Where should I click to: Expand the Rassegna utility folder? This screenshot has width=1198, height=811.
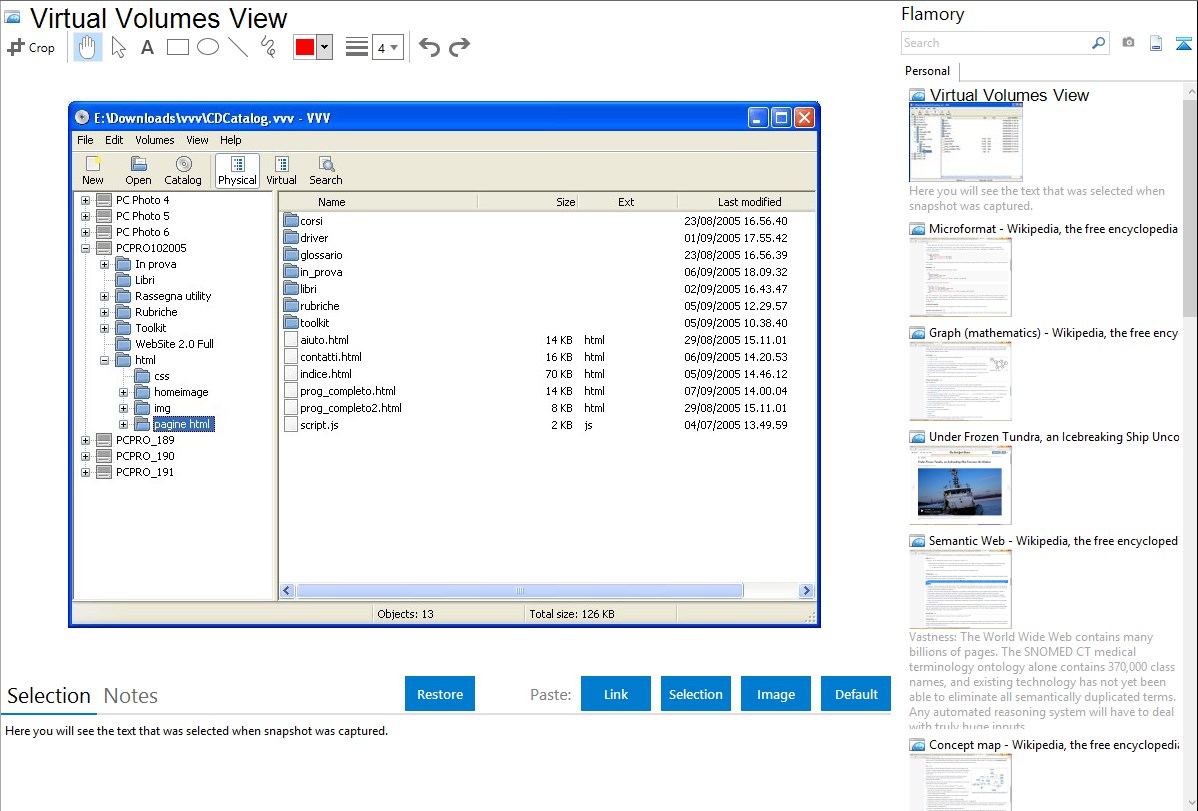click(105, 297)
